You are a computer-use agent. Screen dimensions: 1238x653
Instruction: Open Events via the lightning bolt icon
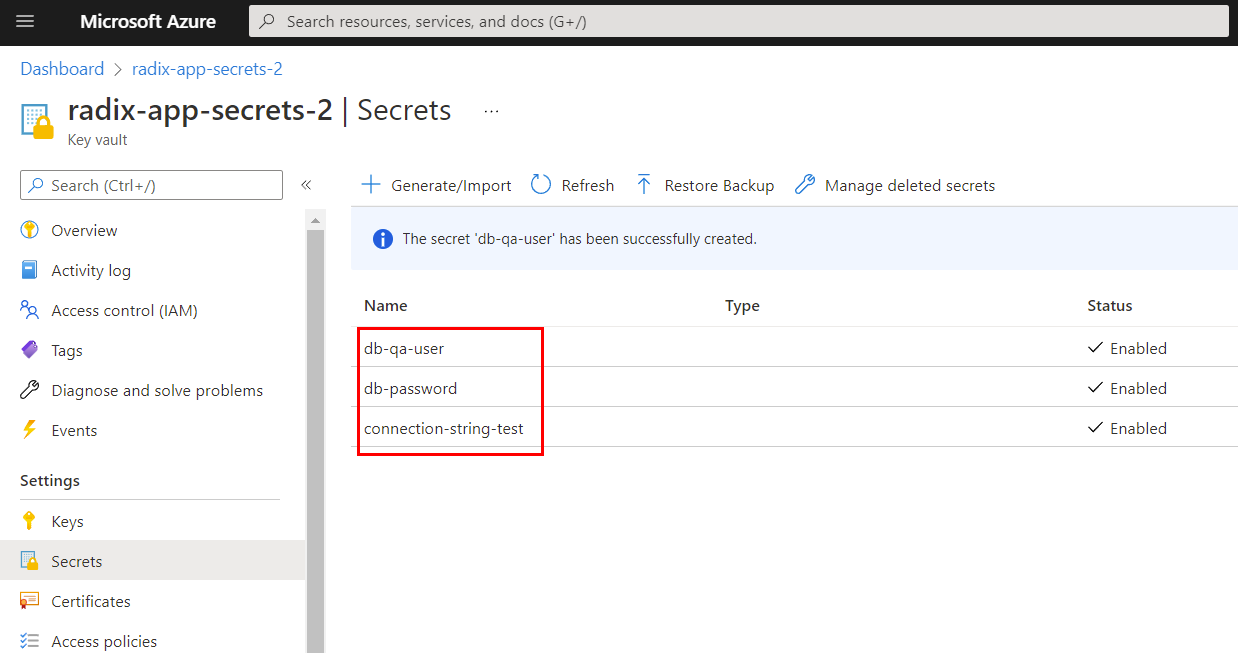pos(31,429)
